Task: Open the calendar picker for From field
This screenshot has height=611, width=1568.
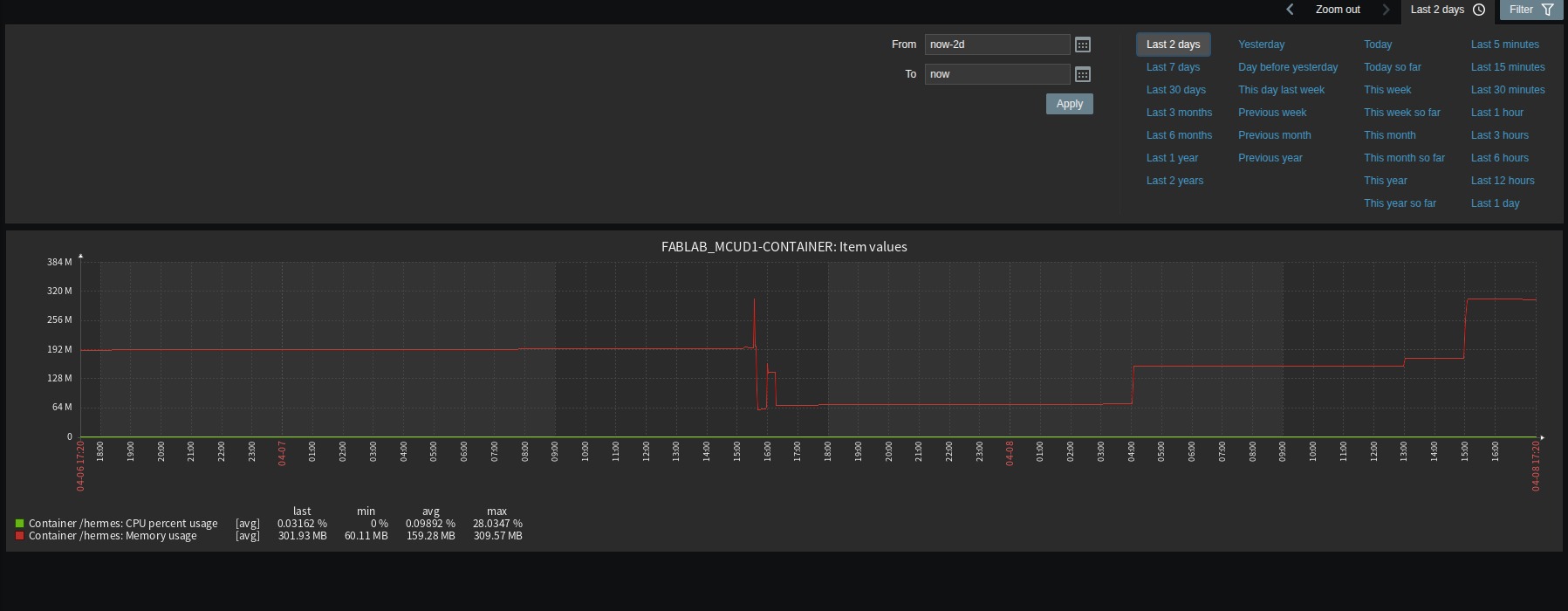Action: tap(1083, 45)
